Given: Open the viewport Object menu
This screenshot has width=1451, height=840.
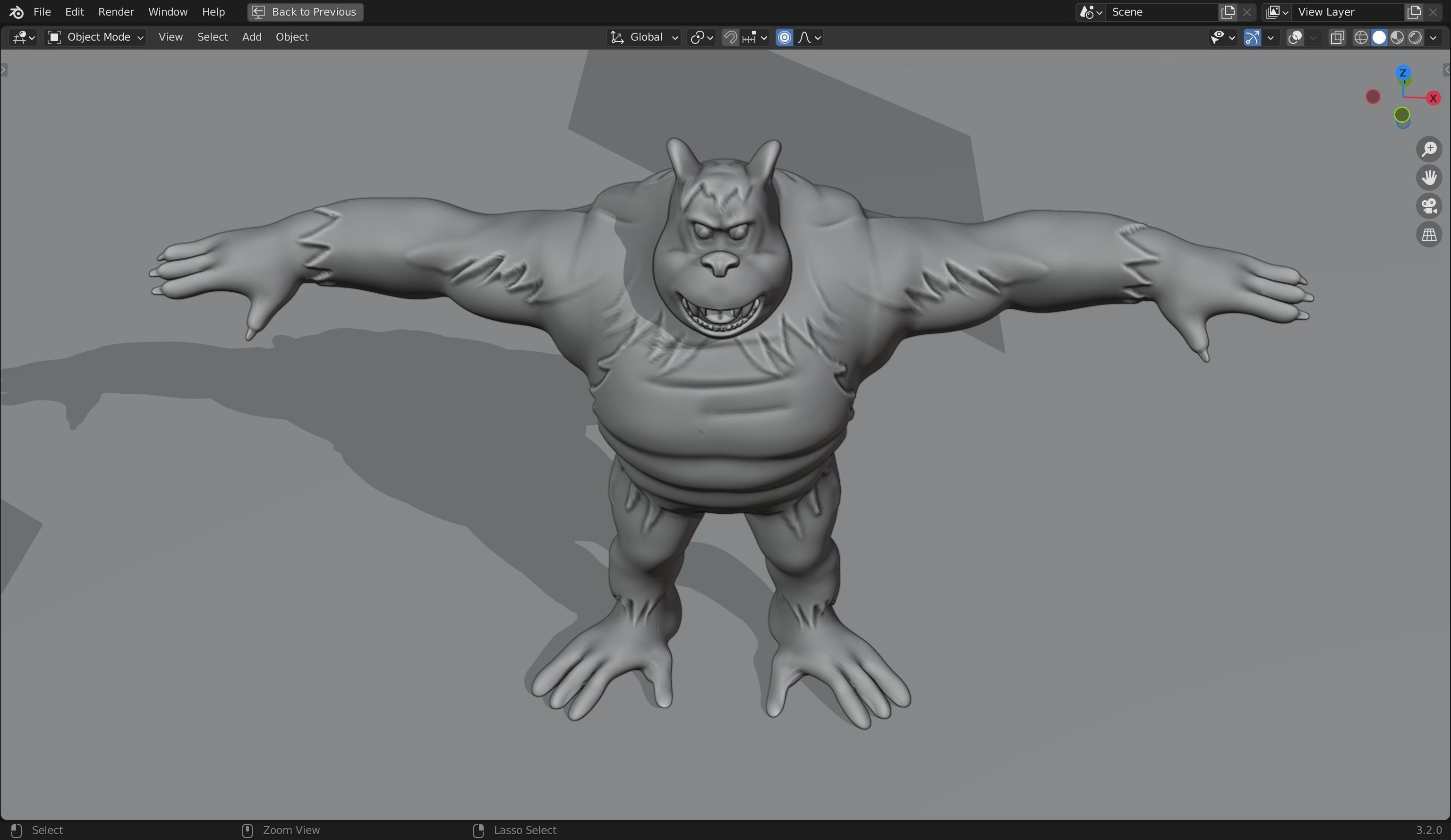Looking at the screenshot, I should tap(292, 37).
